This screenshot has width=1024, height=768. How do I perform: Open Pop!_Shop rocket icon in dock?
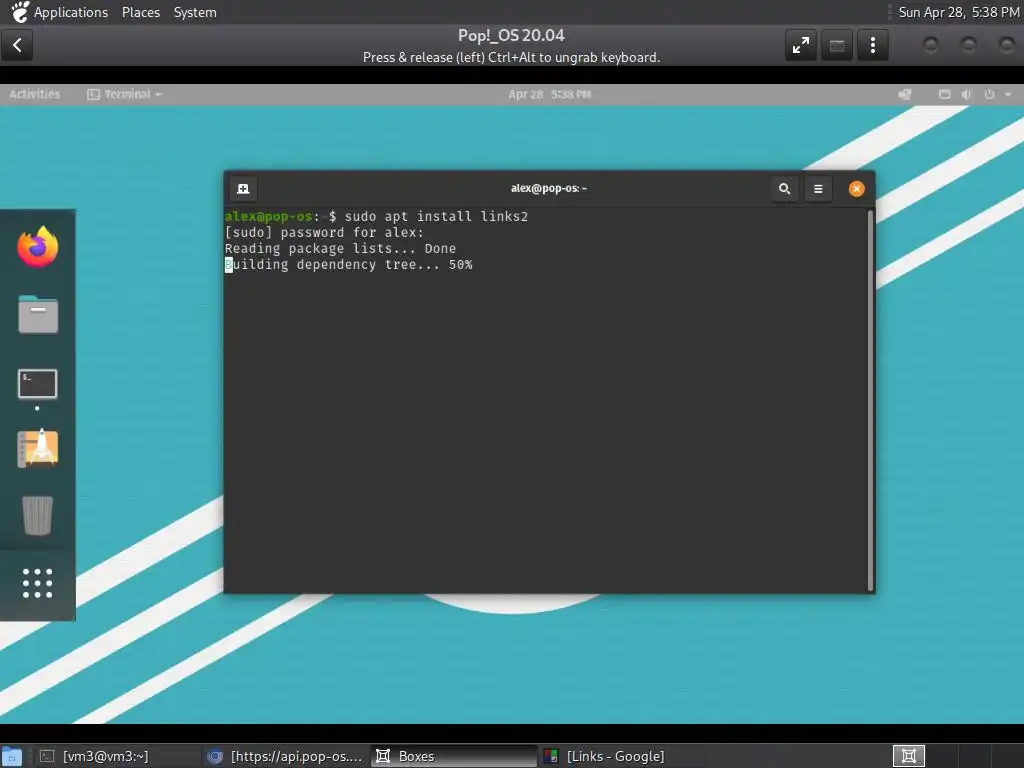click(x=37, y=448)
